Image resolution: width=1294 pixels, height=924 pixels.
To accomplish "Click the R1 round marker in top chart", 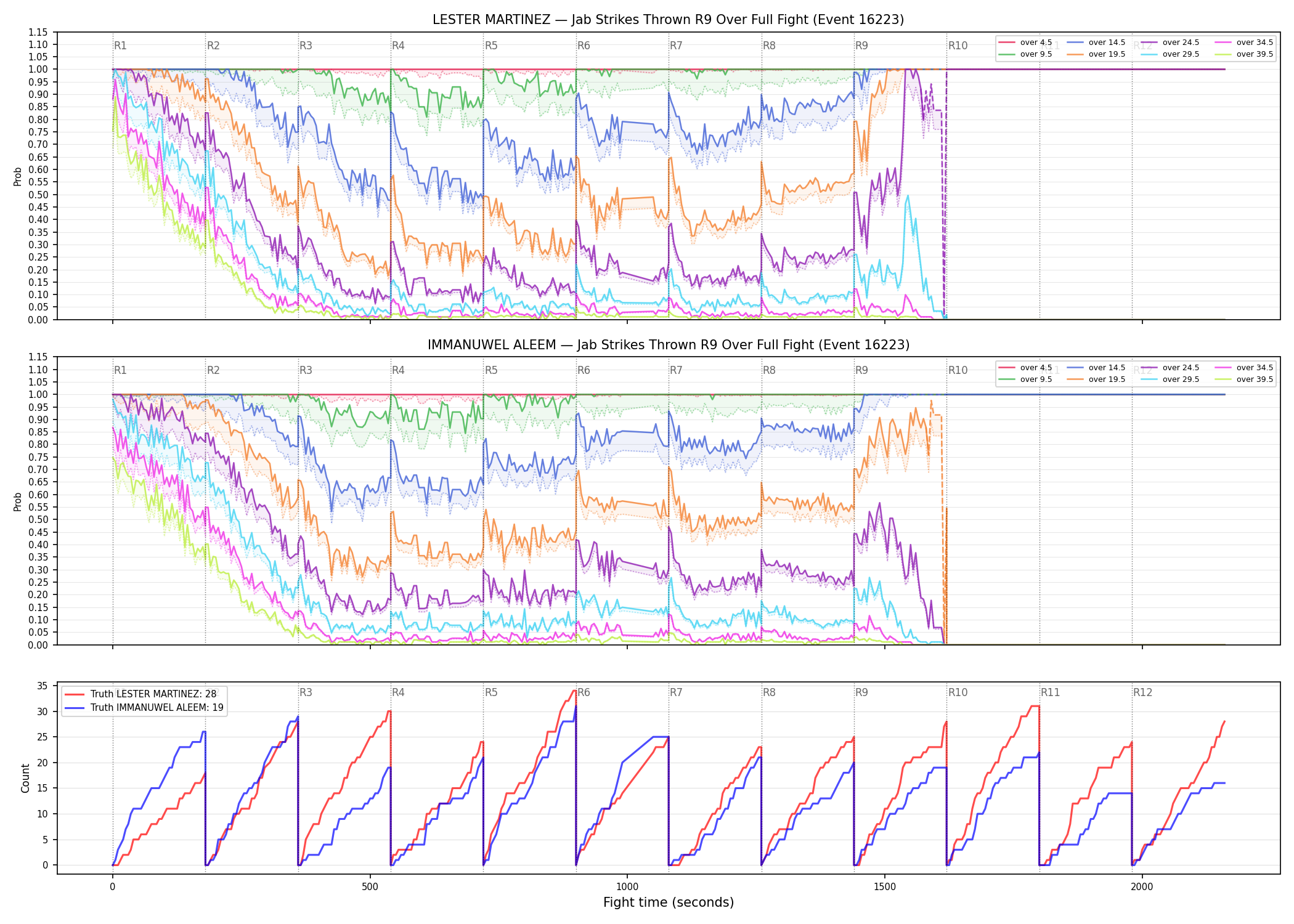I will (120, 46).
